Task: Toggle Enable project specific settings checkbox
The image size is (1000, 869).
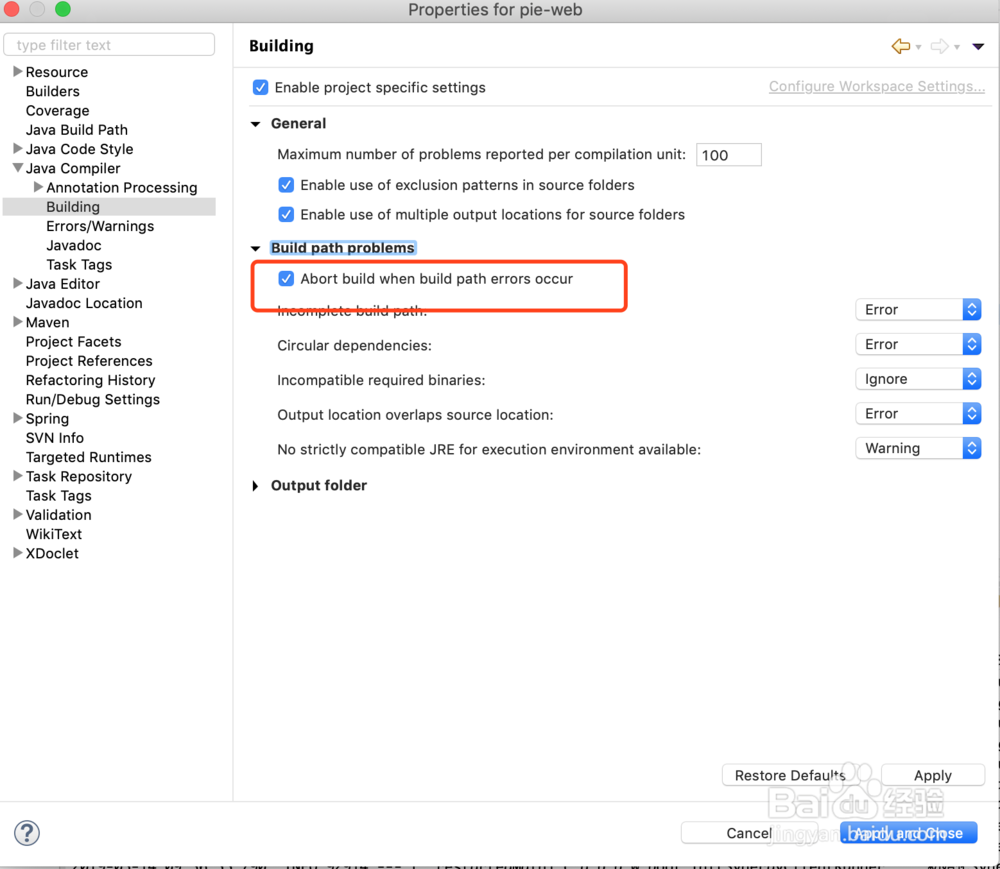Action: (x=261, y=87)
